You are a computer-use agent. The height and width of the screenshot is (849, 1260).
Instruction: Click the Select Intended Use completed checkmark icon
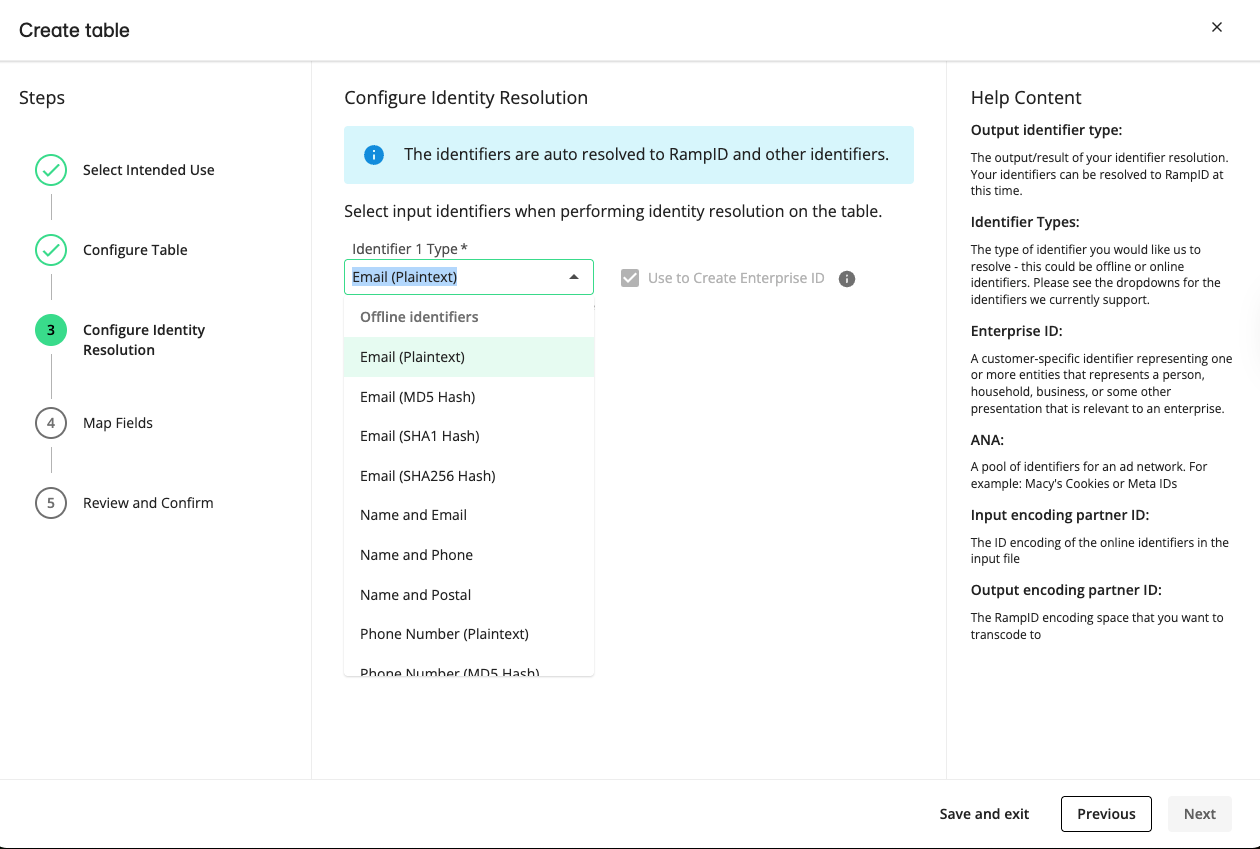pyautogui.click(x=51, y=170)
